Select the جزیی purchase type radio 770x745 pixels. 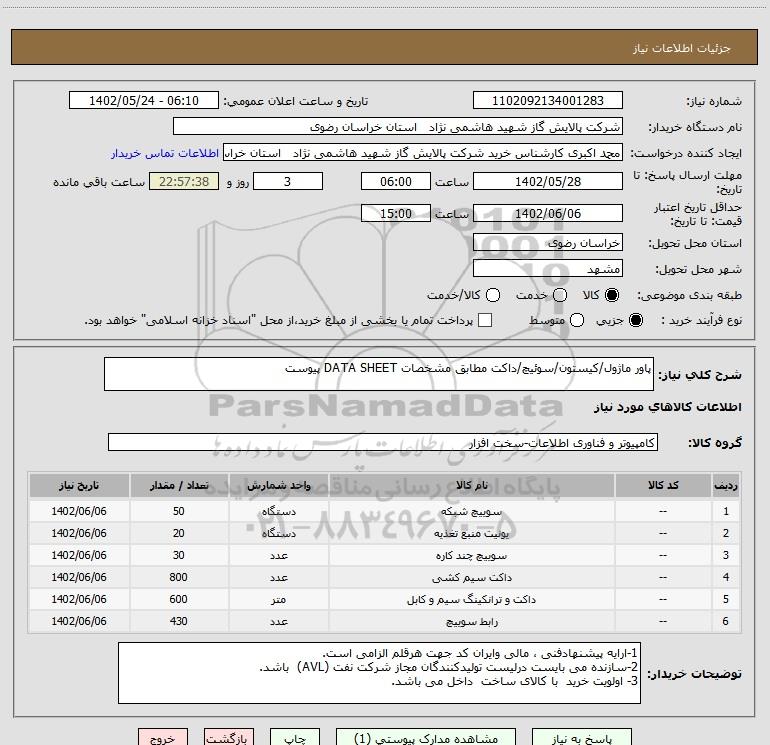click(x=638, y=320)
